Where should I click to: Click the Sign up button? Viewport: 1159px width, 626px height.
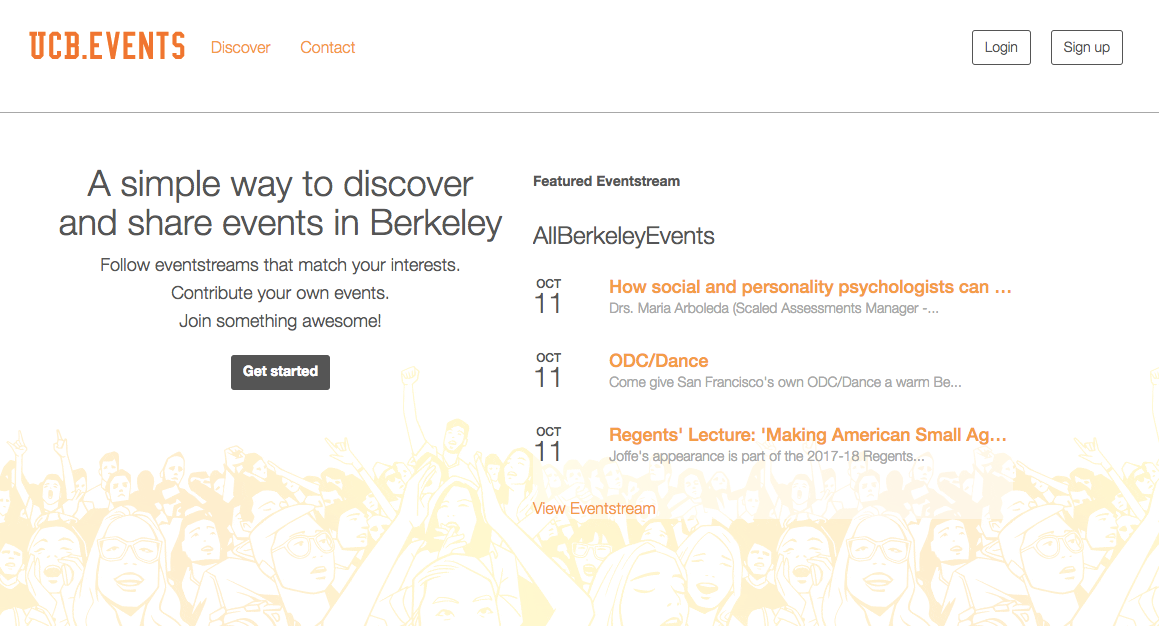1086,47
